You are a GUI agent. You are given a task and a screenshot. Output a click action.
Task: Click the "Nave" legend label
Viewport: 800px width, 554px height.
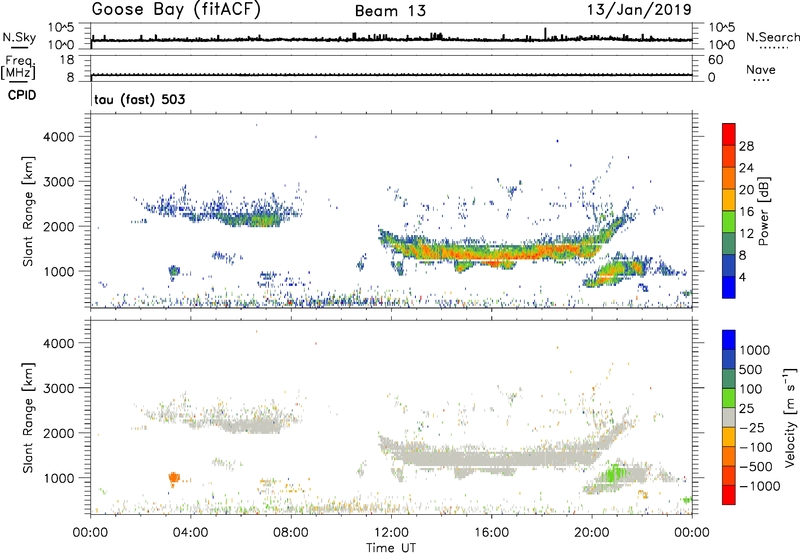click(x=761, y=69)
